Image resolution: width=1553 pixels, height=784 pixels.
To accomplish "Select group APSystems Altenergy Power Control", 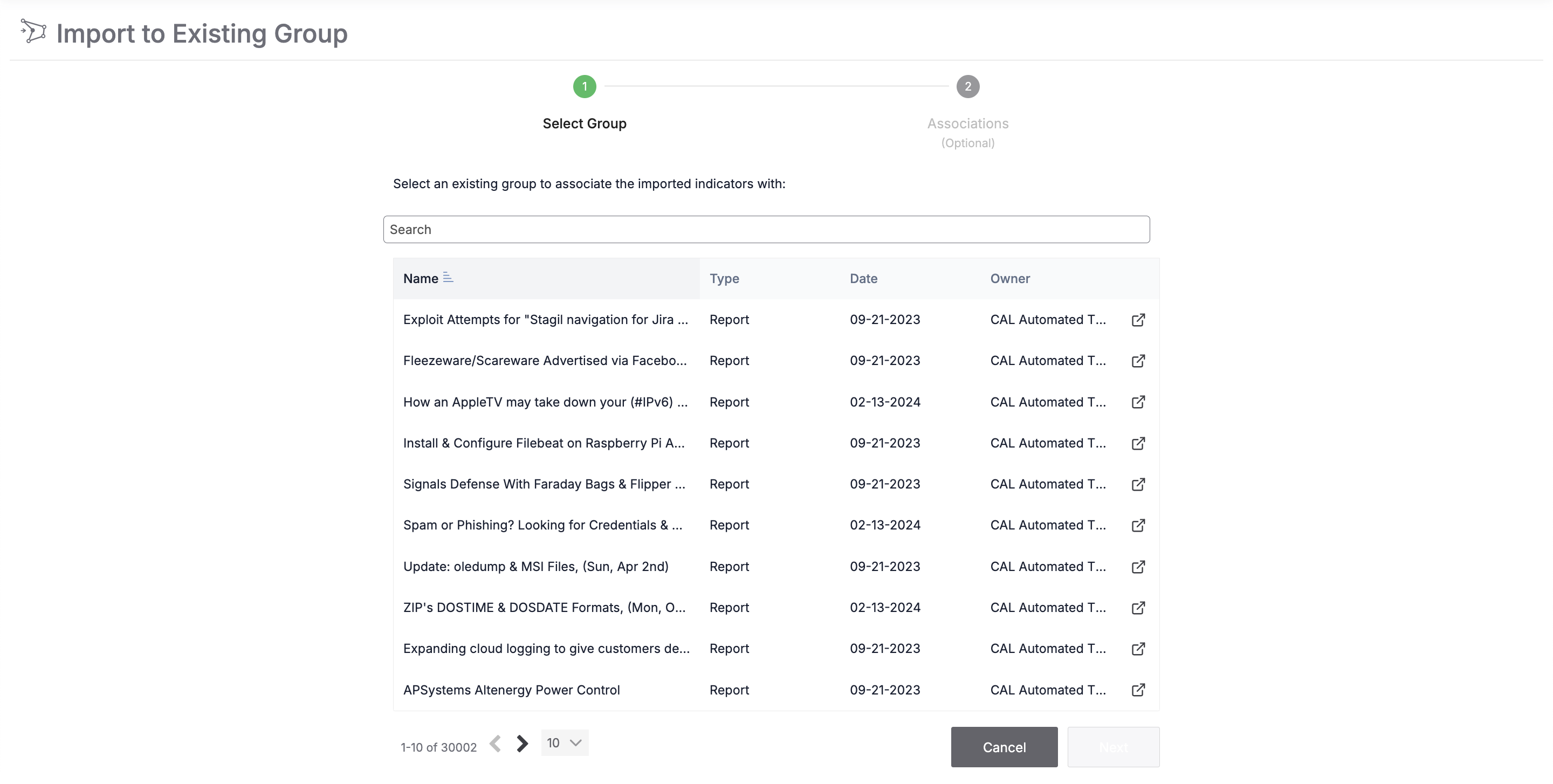I will click(511, 690).
